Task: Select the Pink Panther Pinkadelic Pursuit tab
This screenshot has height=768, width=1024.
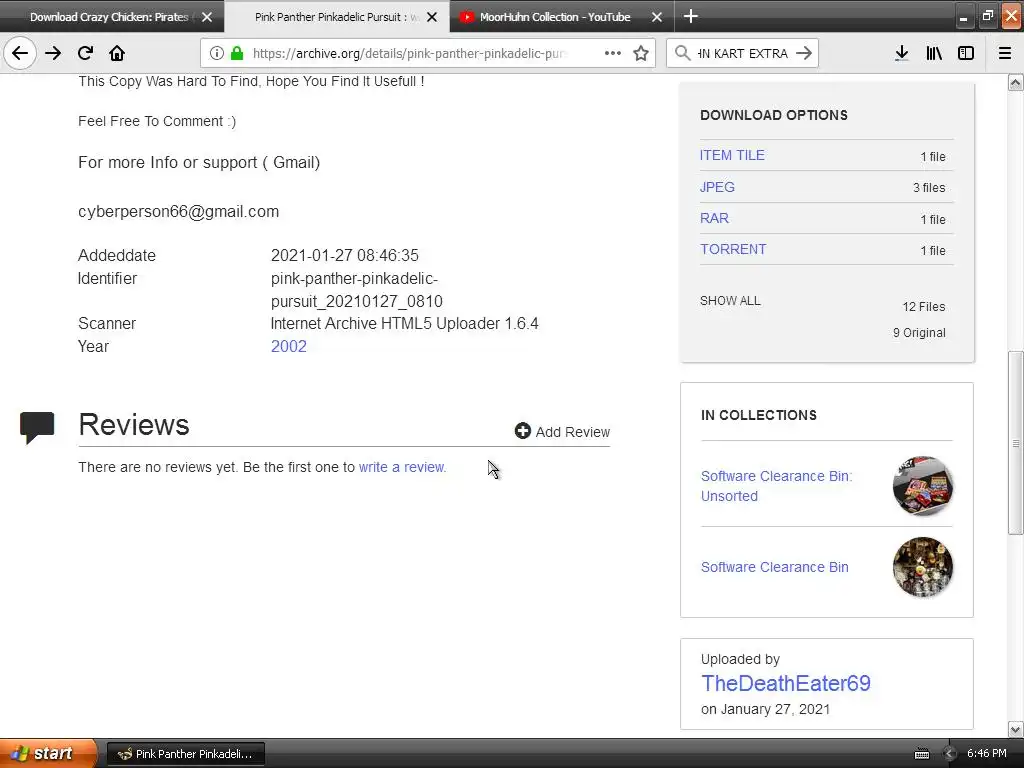Action: [337, 17]
